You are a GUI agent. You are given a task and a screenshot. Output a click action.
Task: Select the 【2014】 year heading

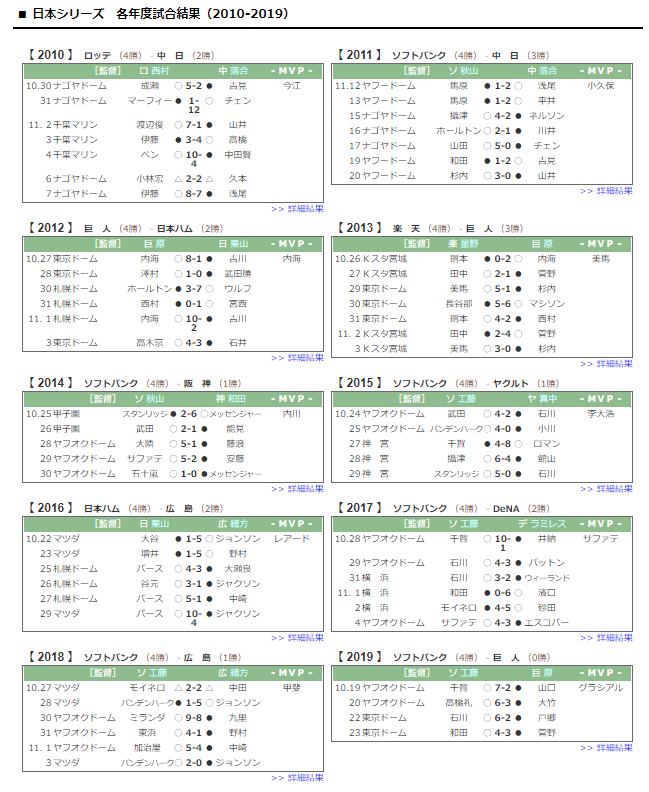click(x=51, y=383)
